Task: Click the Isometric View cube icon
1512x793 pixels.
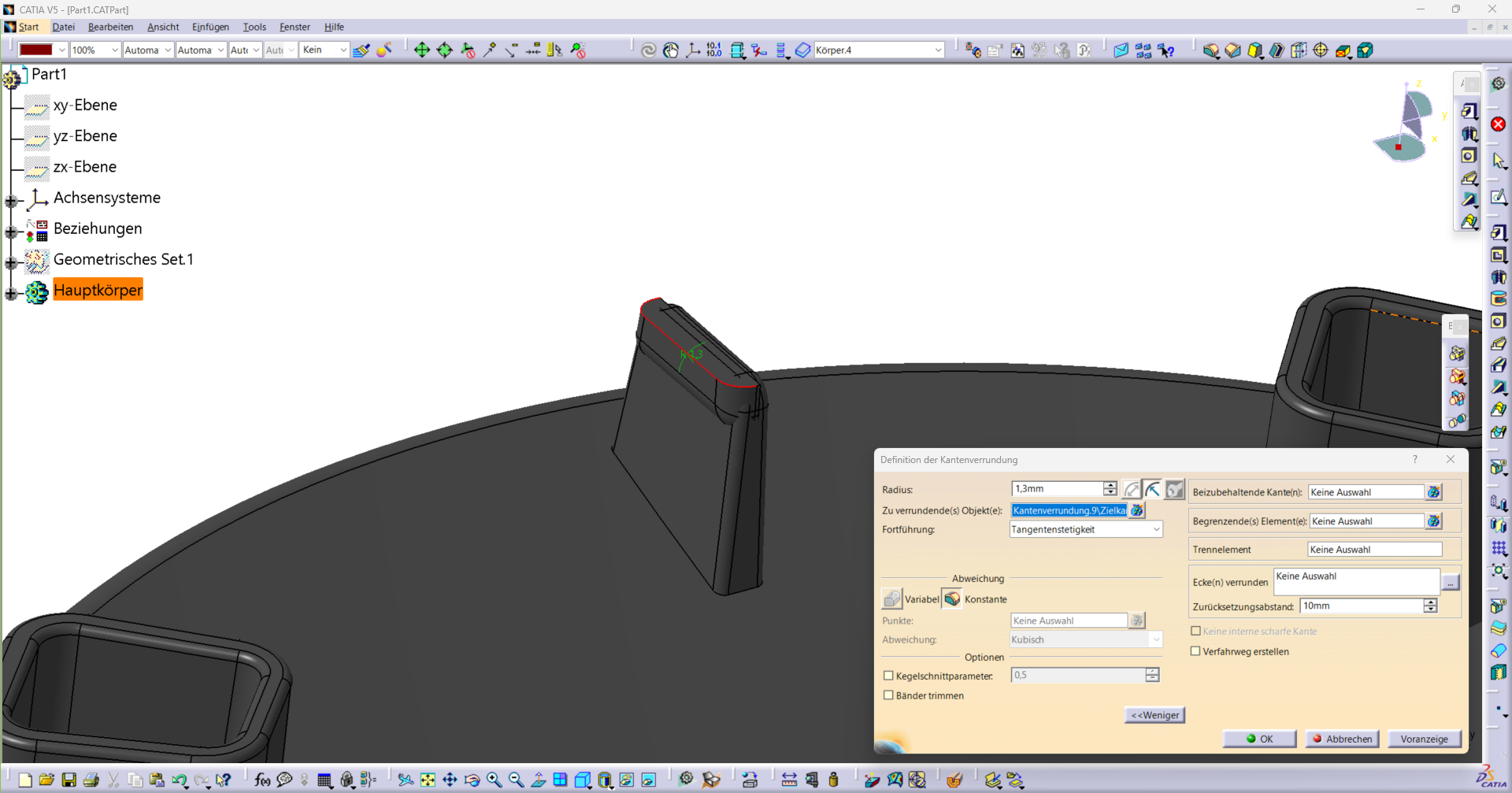Action: [x=583, y=780]
